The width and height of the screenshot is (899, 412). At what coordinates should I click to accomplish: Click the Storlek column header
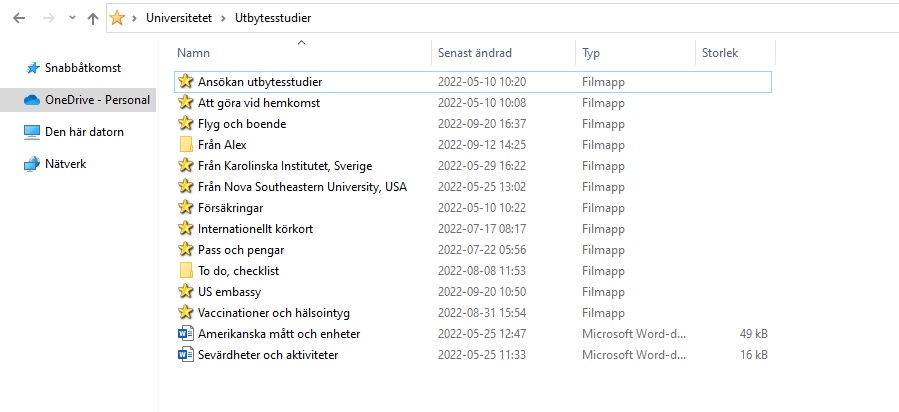[720, 53]
